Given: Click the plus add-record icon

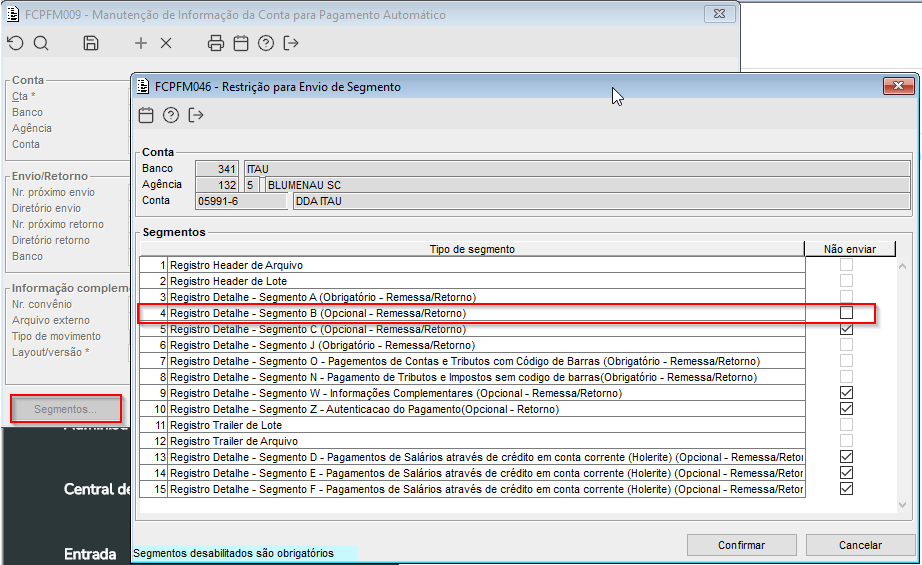Looking at the screenshot, I should pos(141,43).
